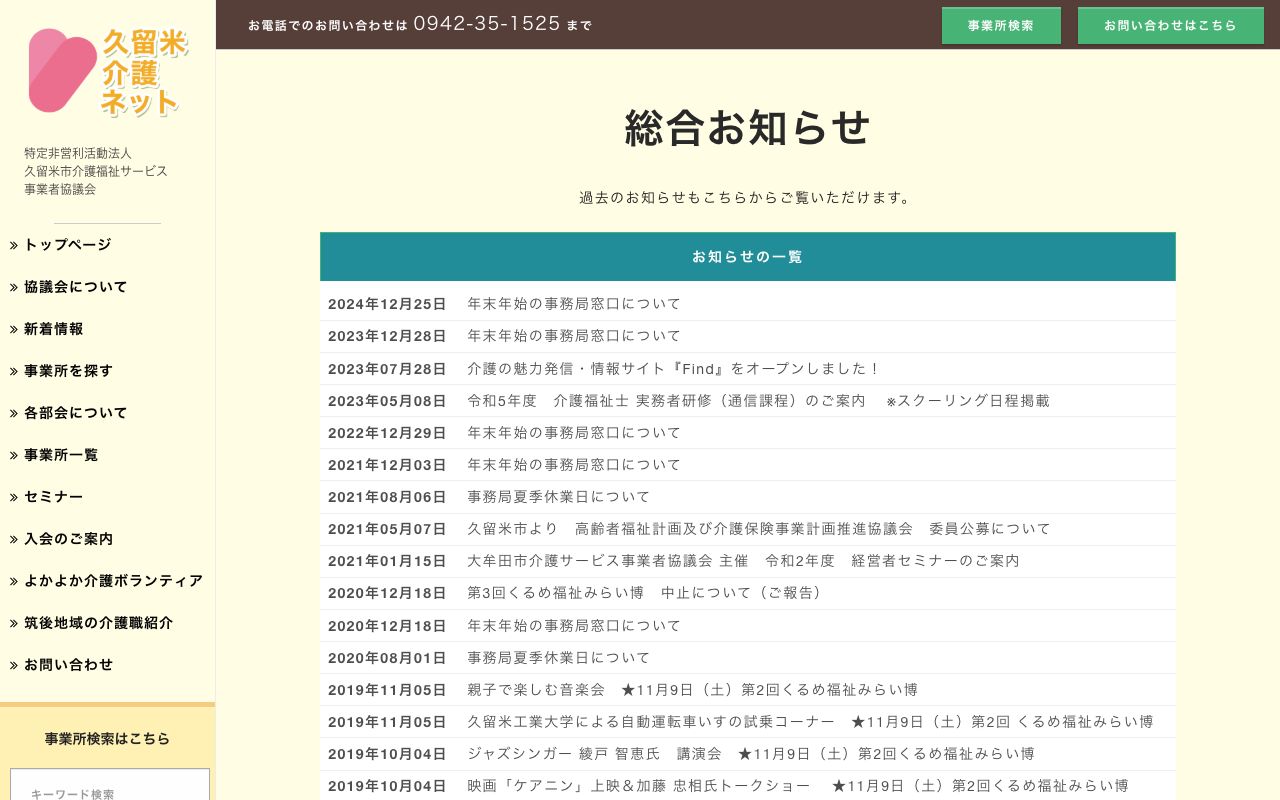Open 事業所を探す from the navigation
Image resolution: width=1280 pixels, height=800 pixels.
(x=68, y=371)
